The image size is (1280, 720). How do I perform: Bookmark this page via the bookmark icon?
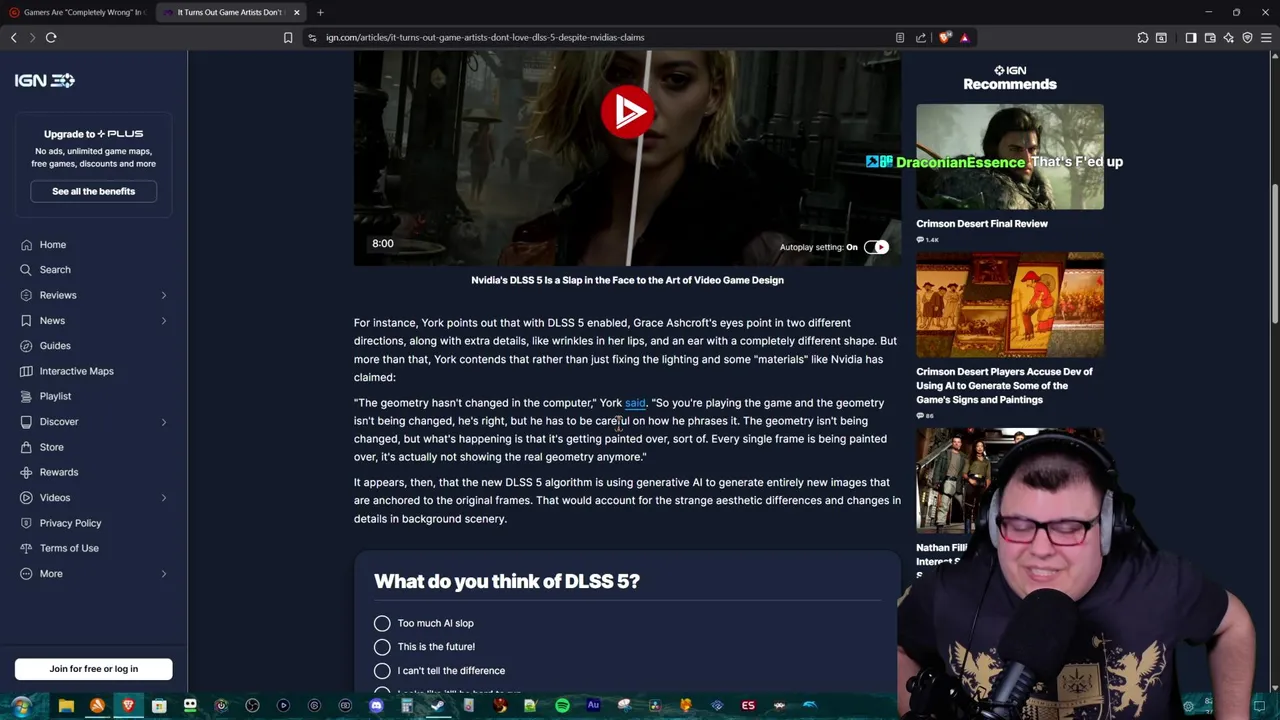pos(288,37)
